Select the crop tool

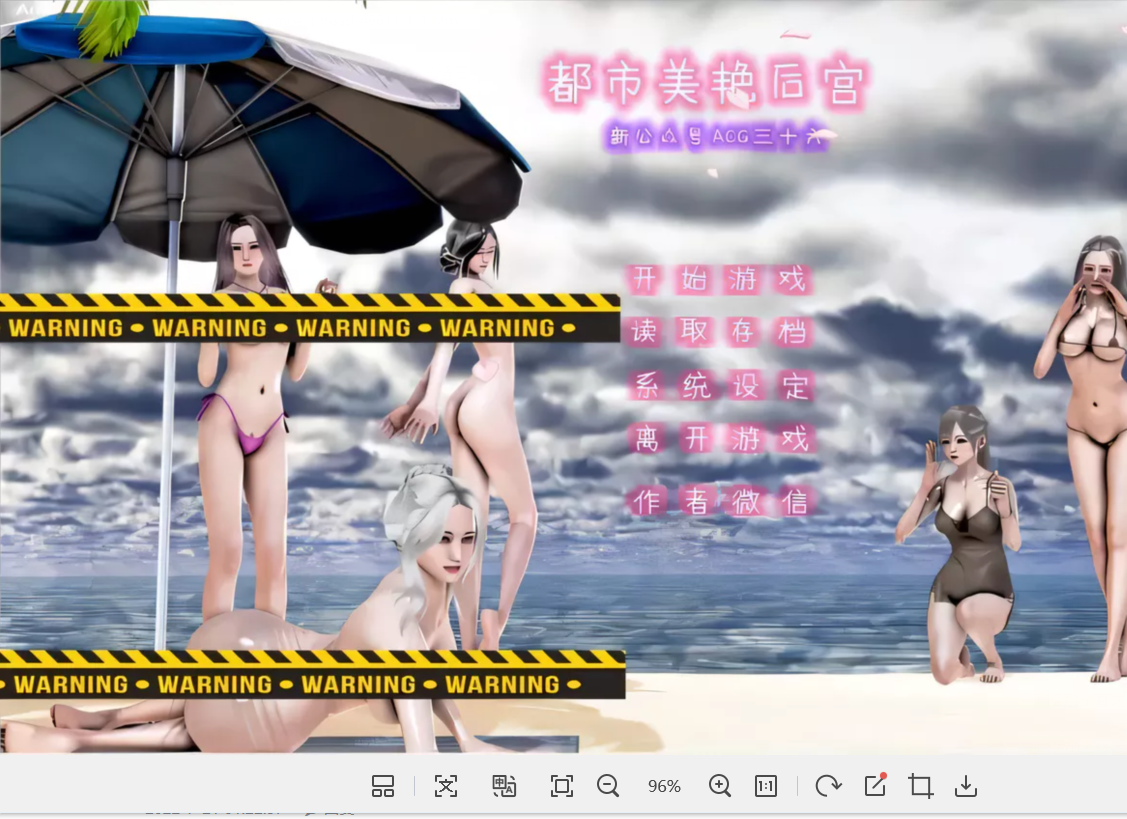point(920,786)
